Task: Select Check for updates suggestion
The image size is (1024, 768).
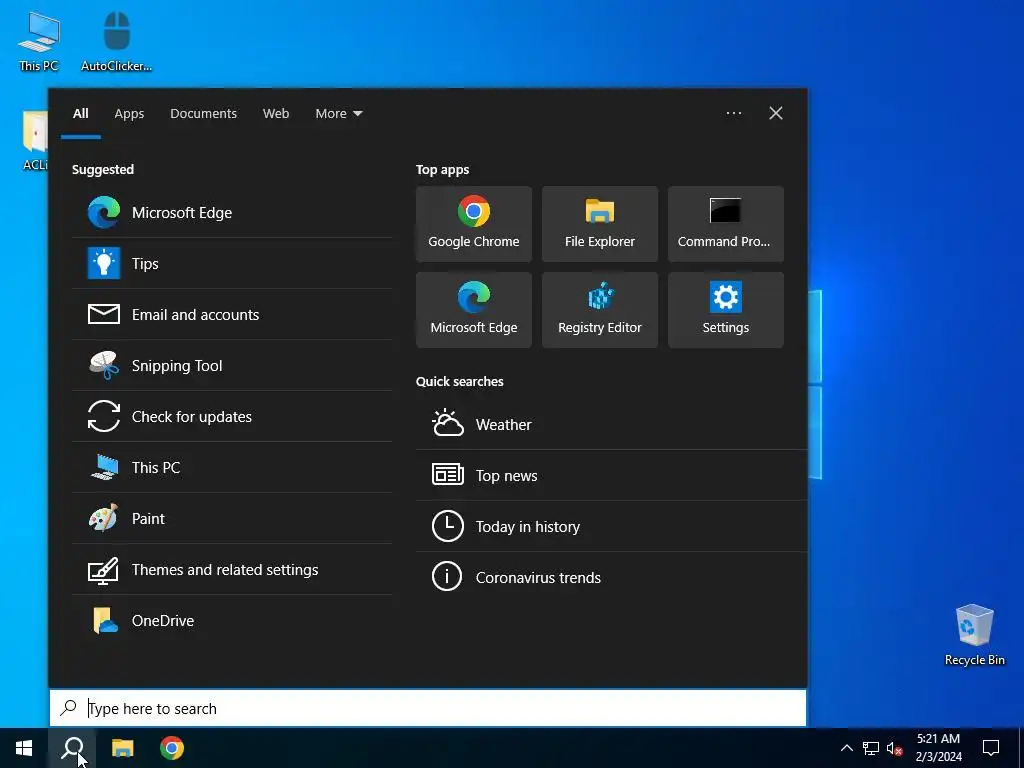Action: 232,416
